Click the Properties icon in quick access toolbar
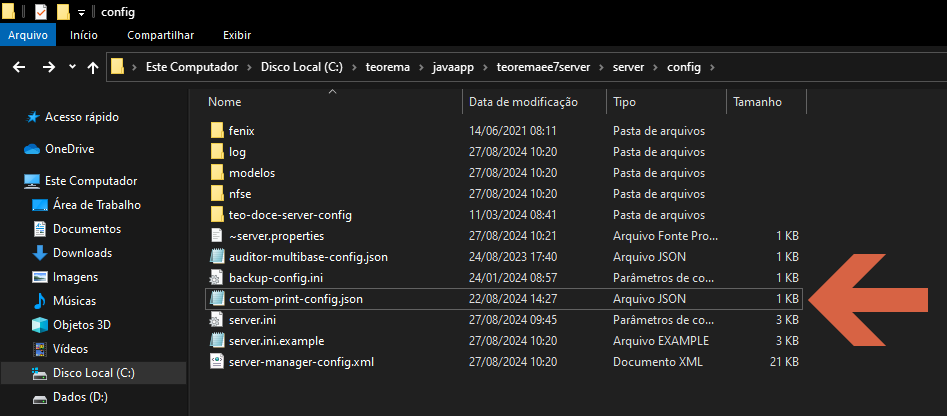This screenshot has height=416, width=947. (x=41, y=11)
